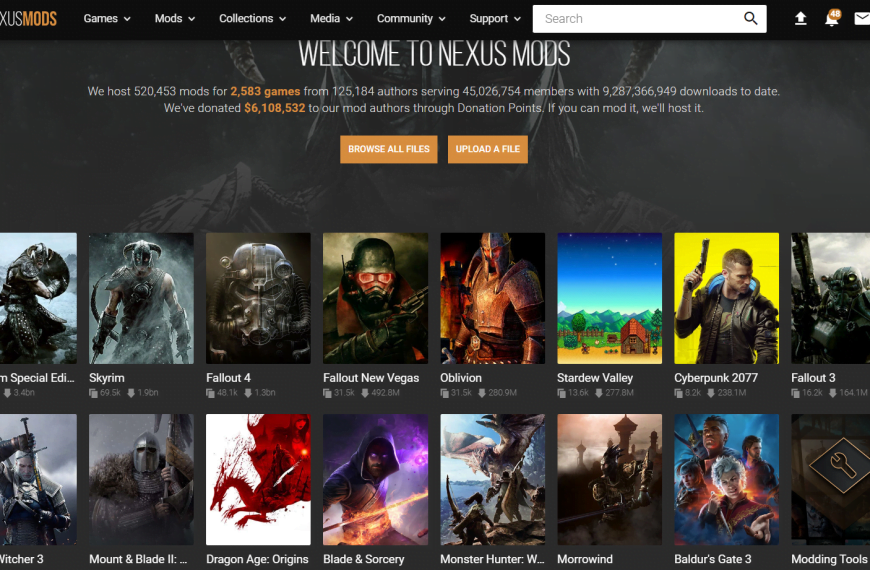The width and height of the screenshot is (870, 570).
Task: Select the Morrowind cover art
Action: 610,480
